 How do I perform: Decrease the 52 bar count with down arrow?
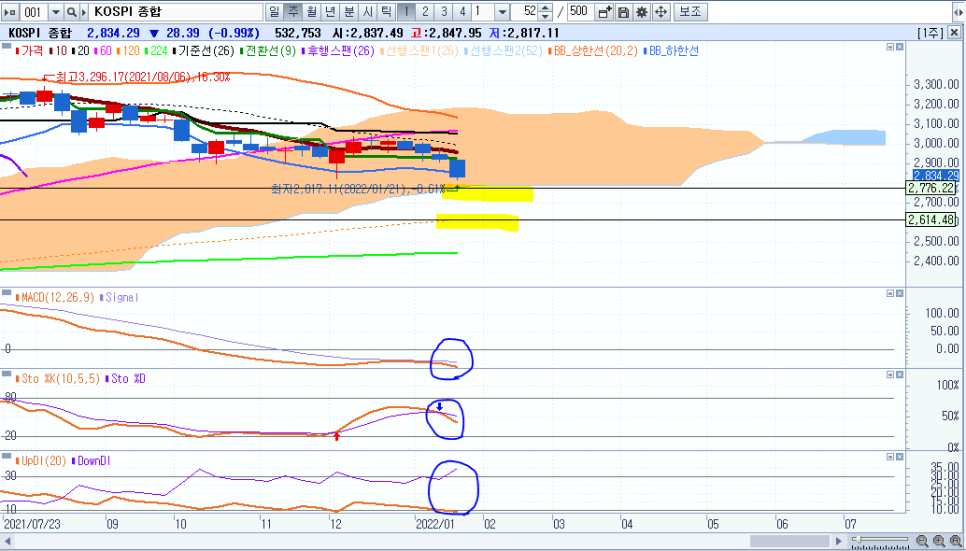(546, 16)
